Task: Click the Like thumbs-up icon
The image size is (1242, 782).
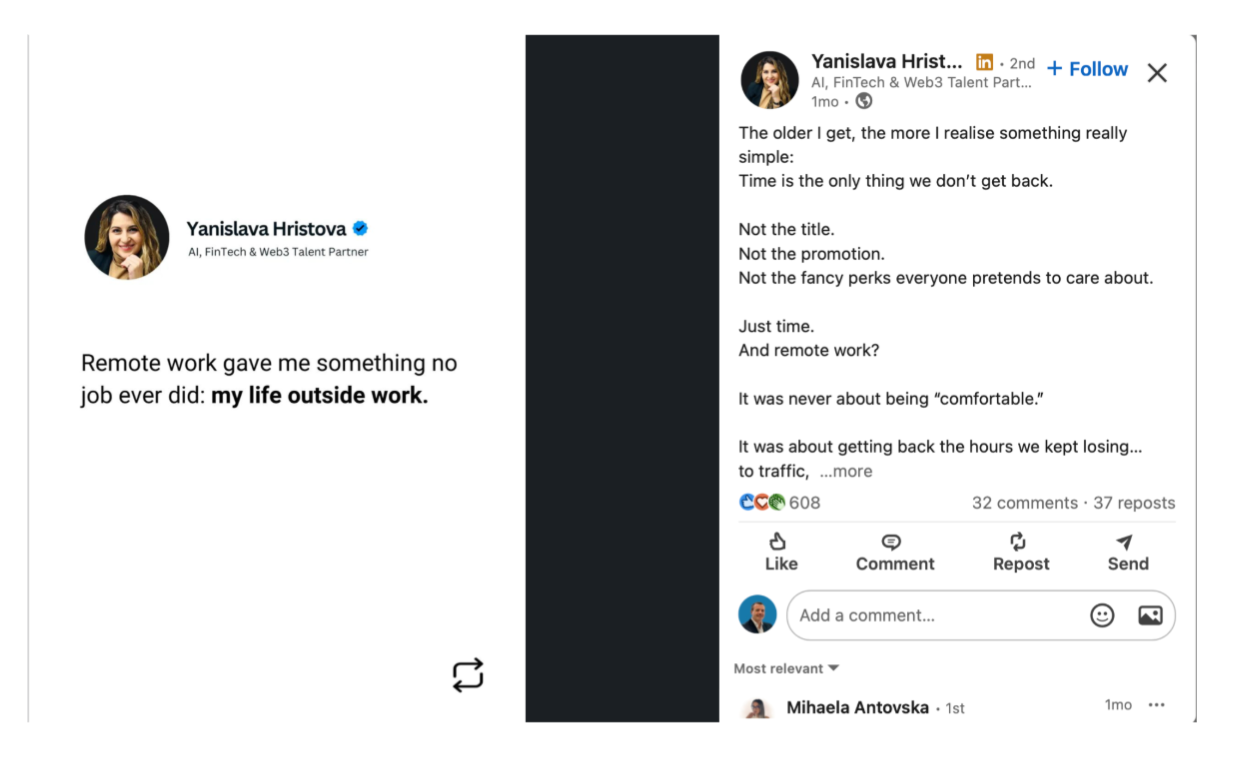Action: pyautogui.click(x=779, y=542)
